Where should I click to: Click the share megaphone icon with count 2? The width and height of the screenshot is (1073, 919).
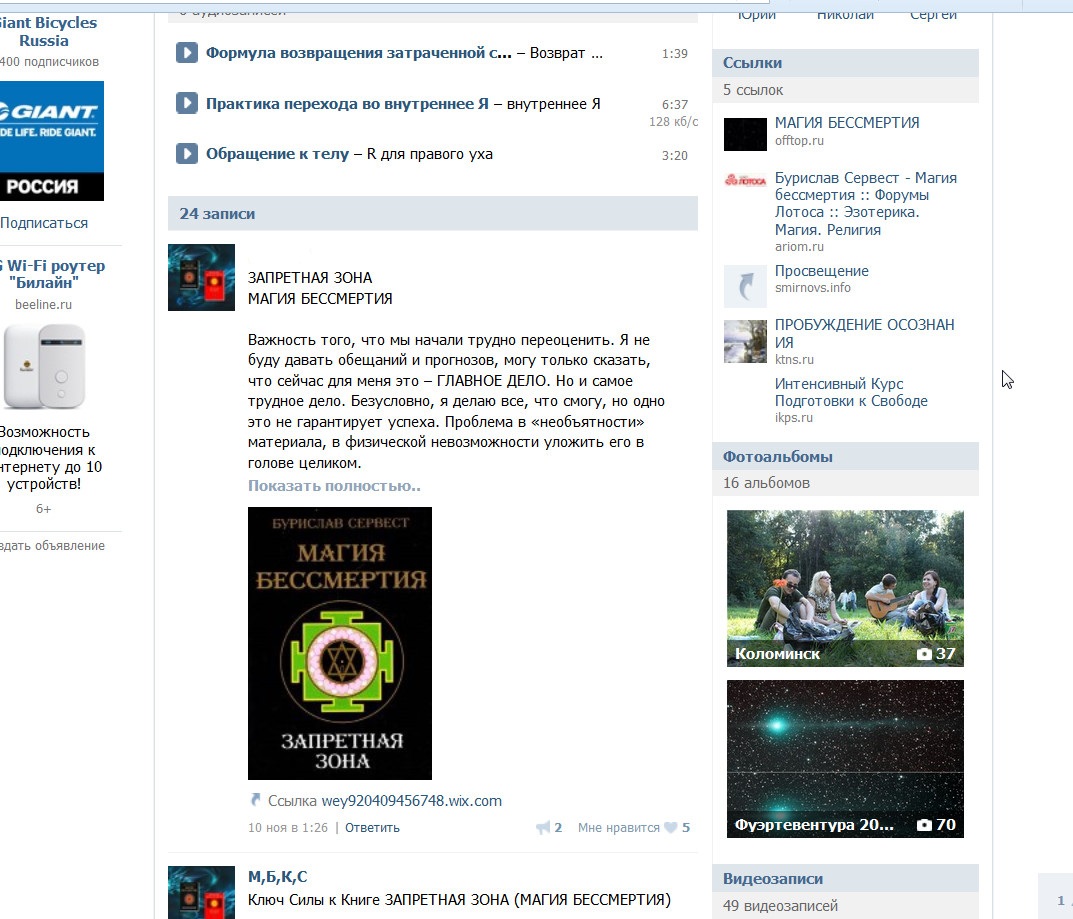click(x=543, y=827)
